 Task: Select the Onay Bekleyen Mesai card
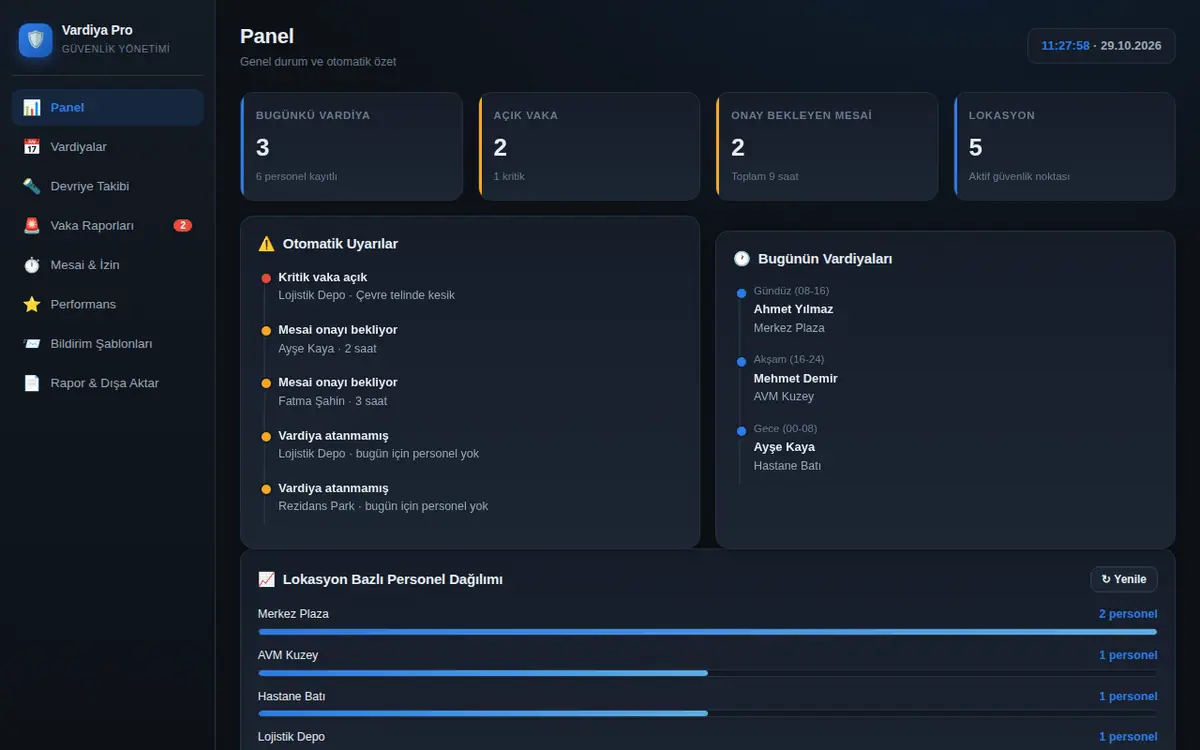click(827, 146)
